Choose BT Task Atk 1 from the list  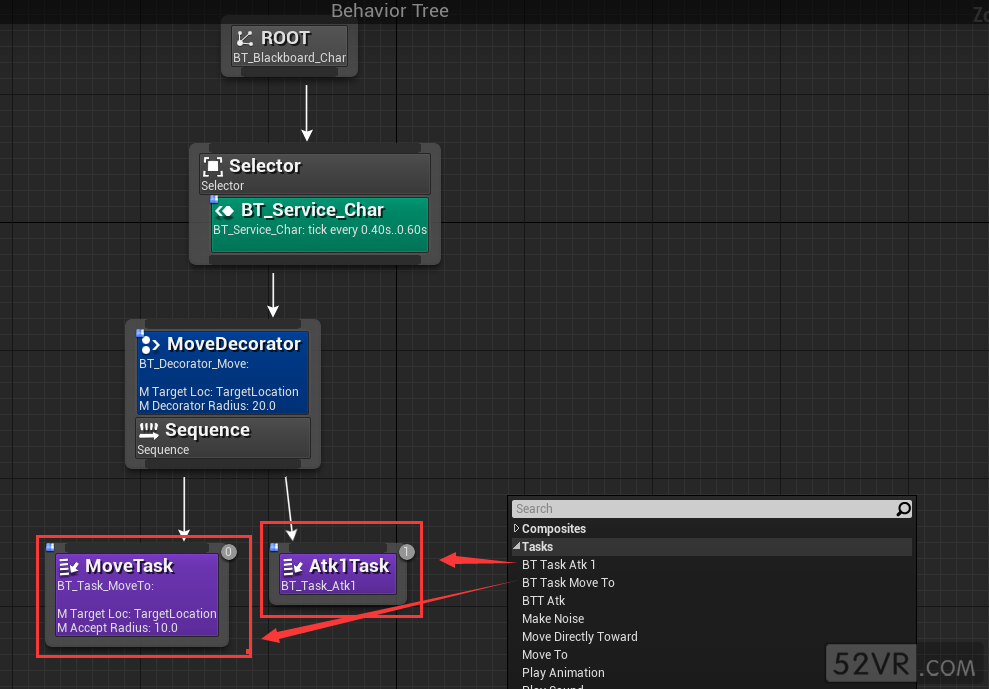(559, 565)
